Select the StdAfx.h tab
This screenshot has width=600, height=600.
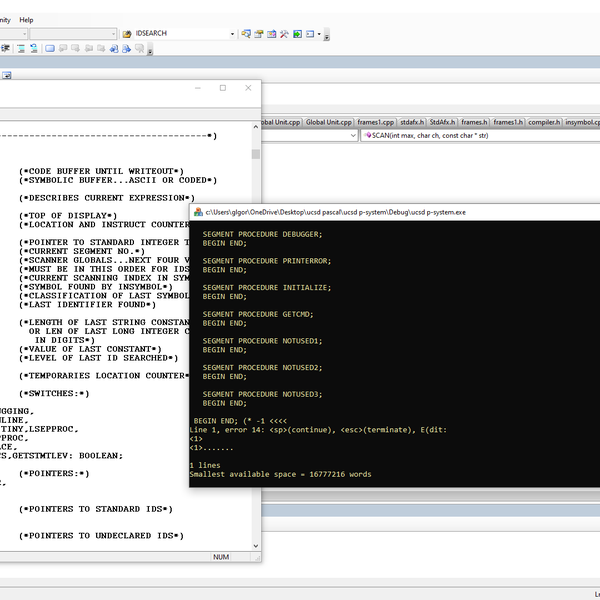pyautogui.click(x=442, y=122)
